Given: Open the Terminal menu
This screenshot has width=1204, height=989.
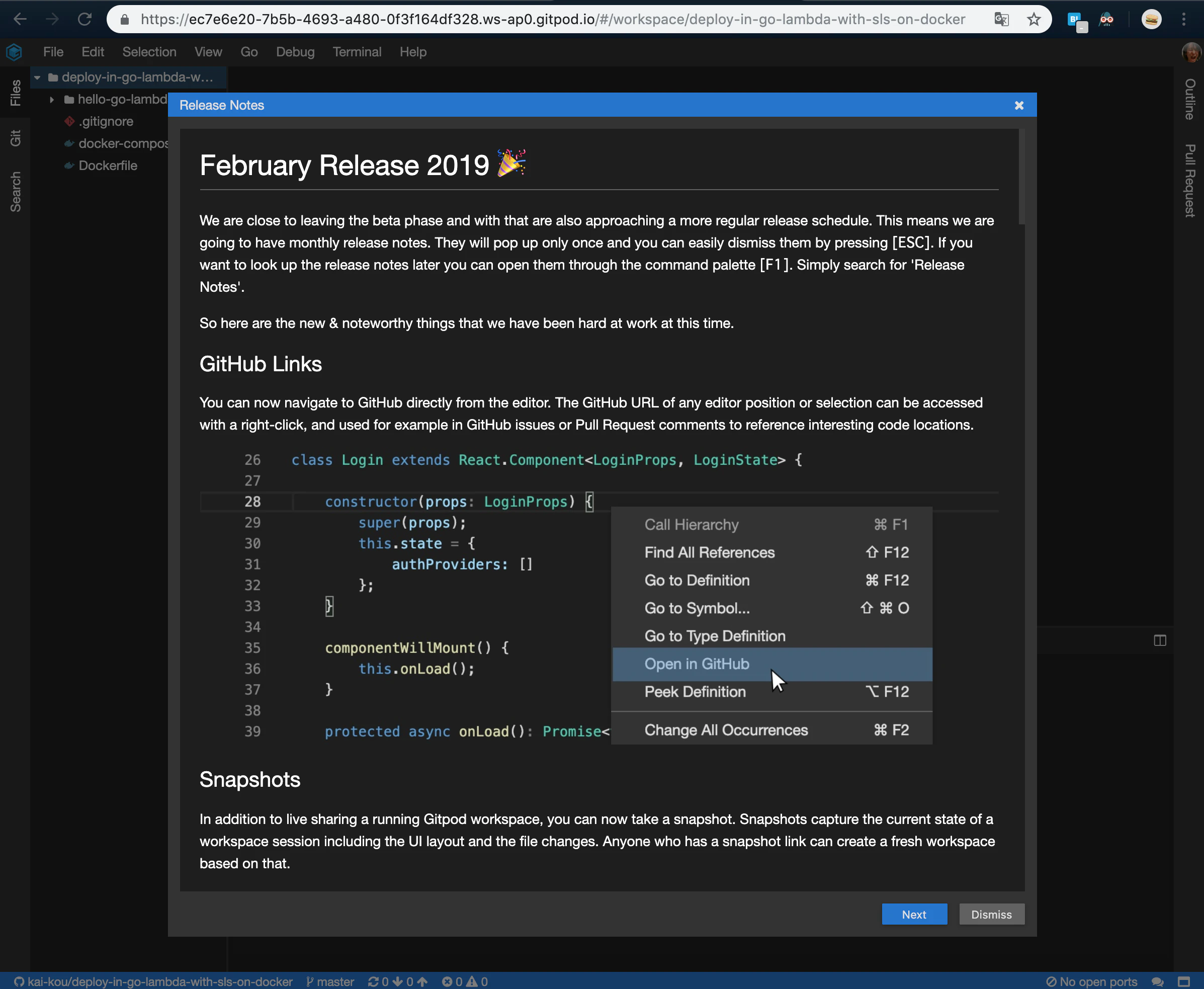Looking at the screenshot, I should click(357, 52).
